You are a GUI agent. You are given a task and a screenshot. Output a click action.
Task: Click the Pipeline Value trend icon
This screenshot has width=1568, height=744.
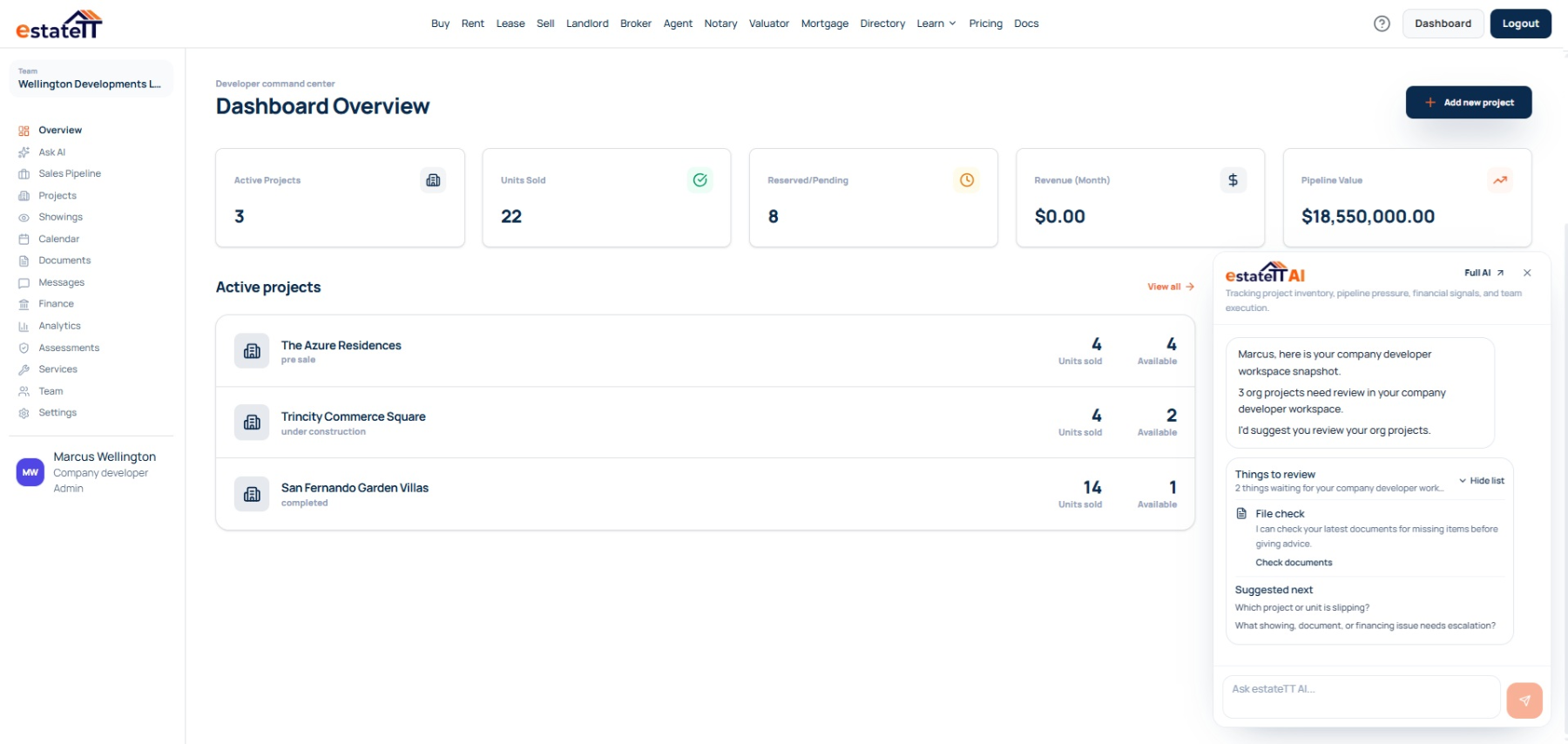(1500, 180)
